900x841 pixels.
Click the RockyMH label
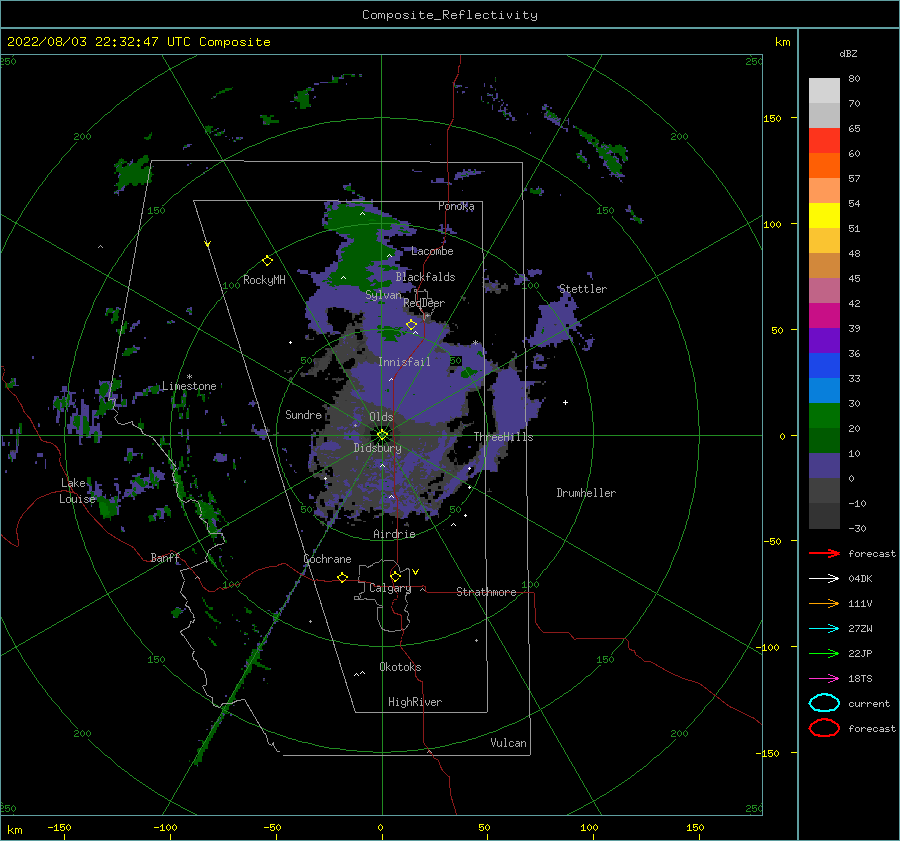tap(264, 280)
